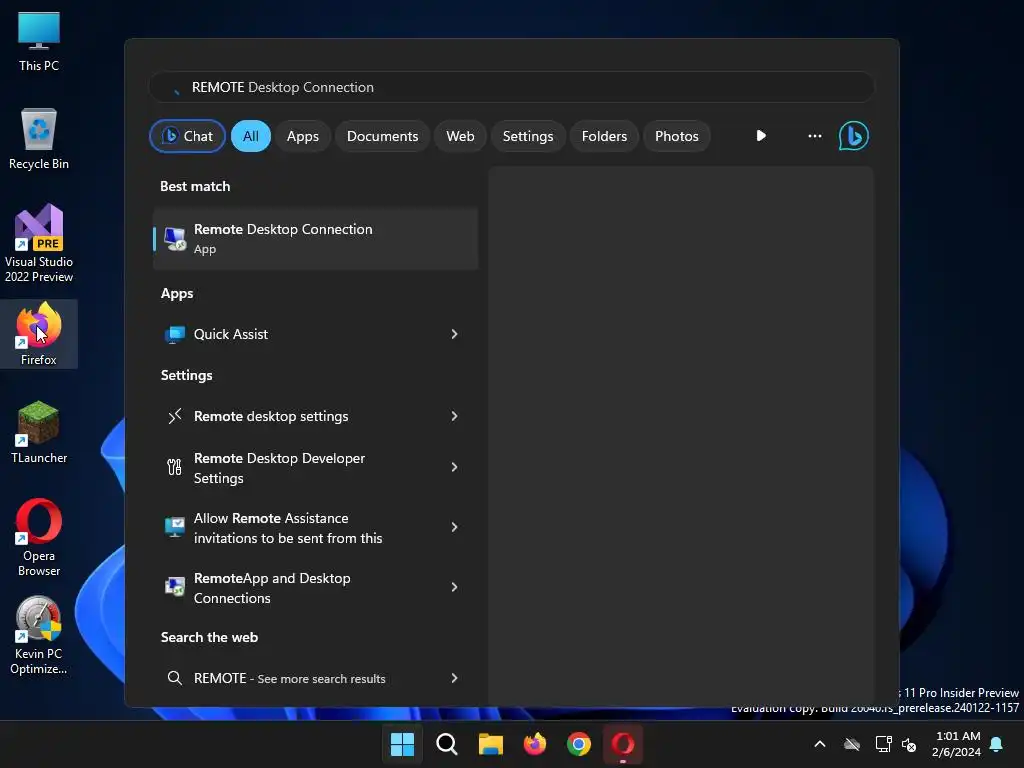This screenshot has height=768, width=1024.
Task: Open Remote Desktop Connection best match
Action: point(315,238)
